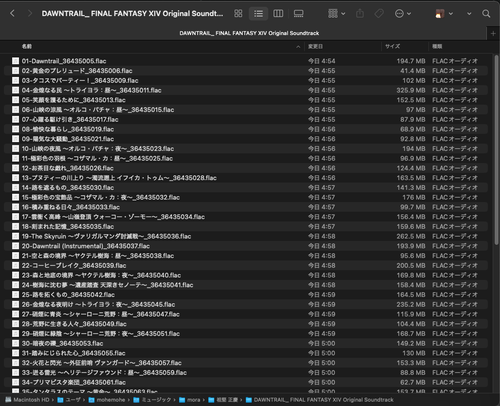500x406 pixels.
Task: Sort by the サイズ column header
Action: [x=393, y=46]
